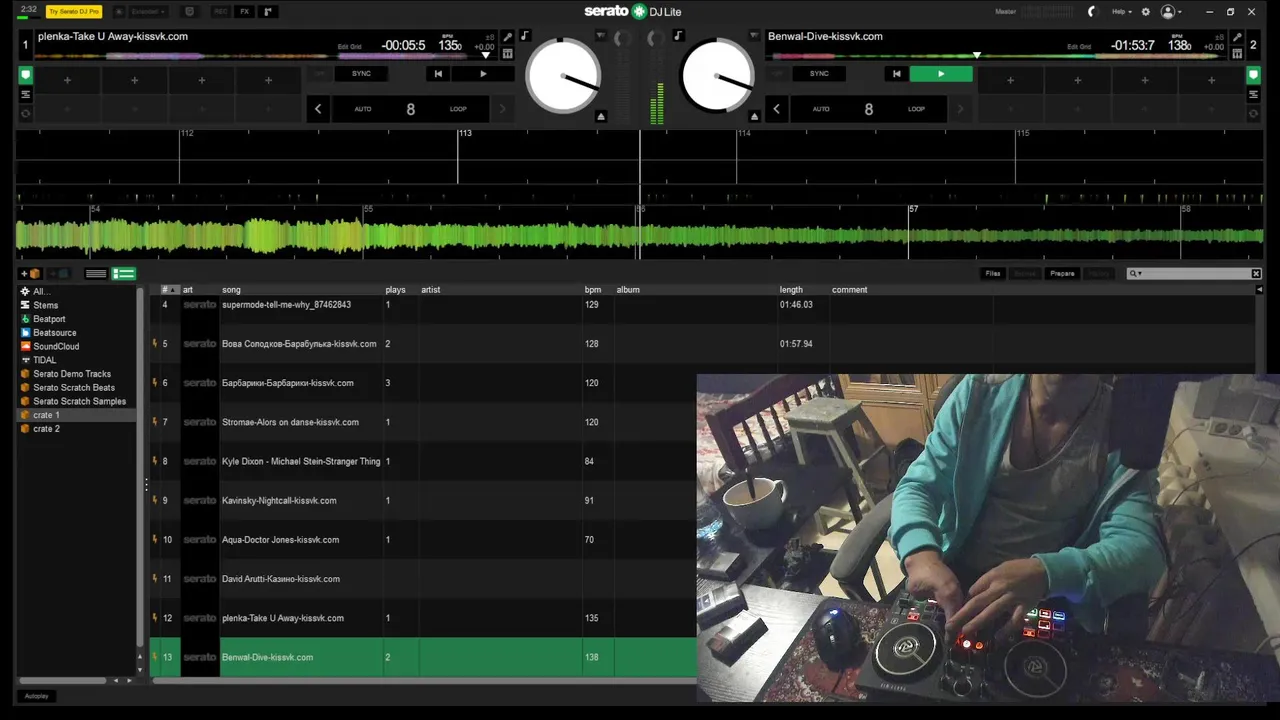Image resolution: width=1280 pixels, height=720 pixels.
Task: Click the deck 1 platter jog wheel
Action: 563,76
